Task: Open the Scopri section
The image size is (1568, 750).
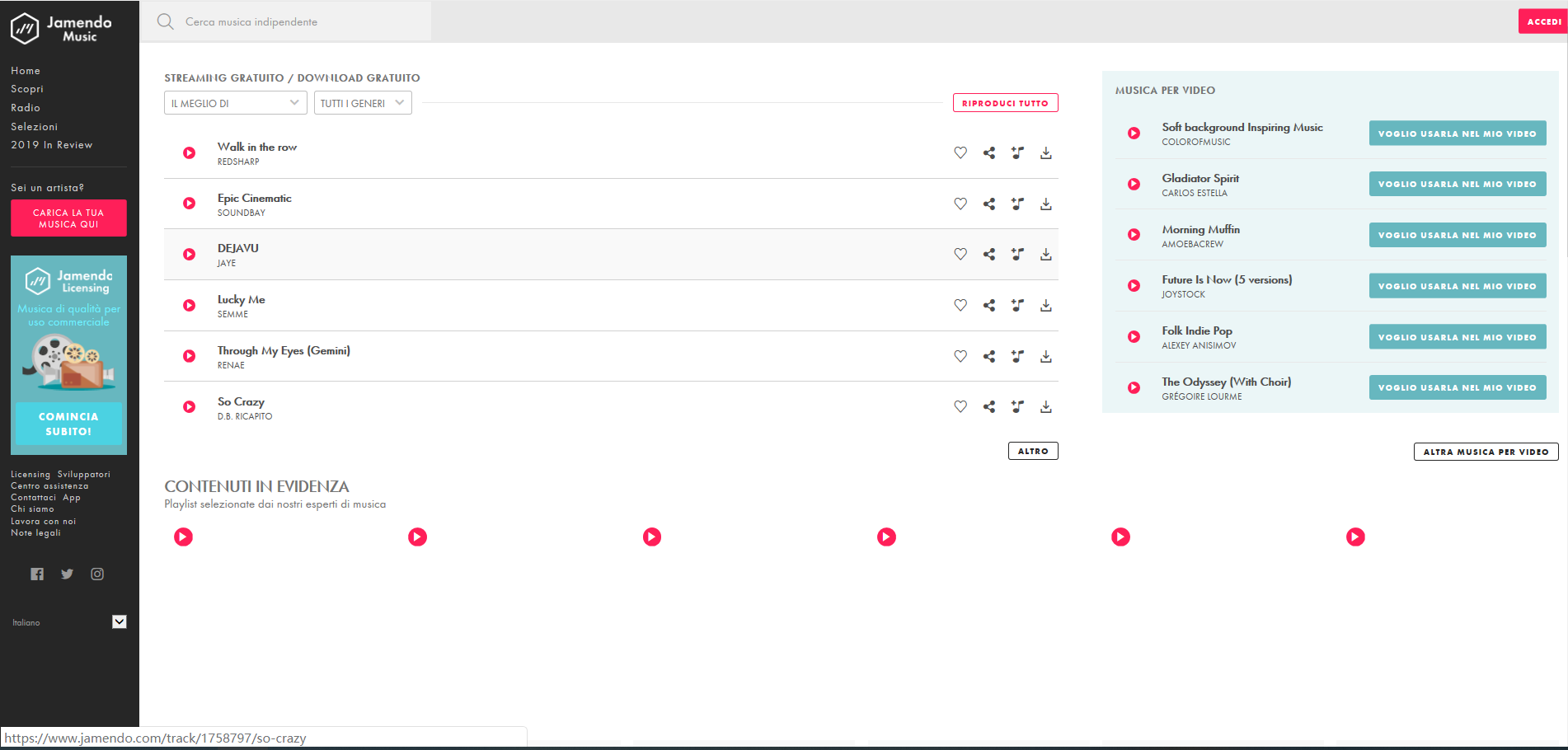Action: click(x=27, y=89)
